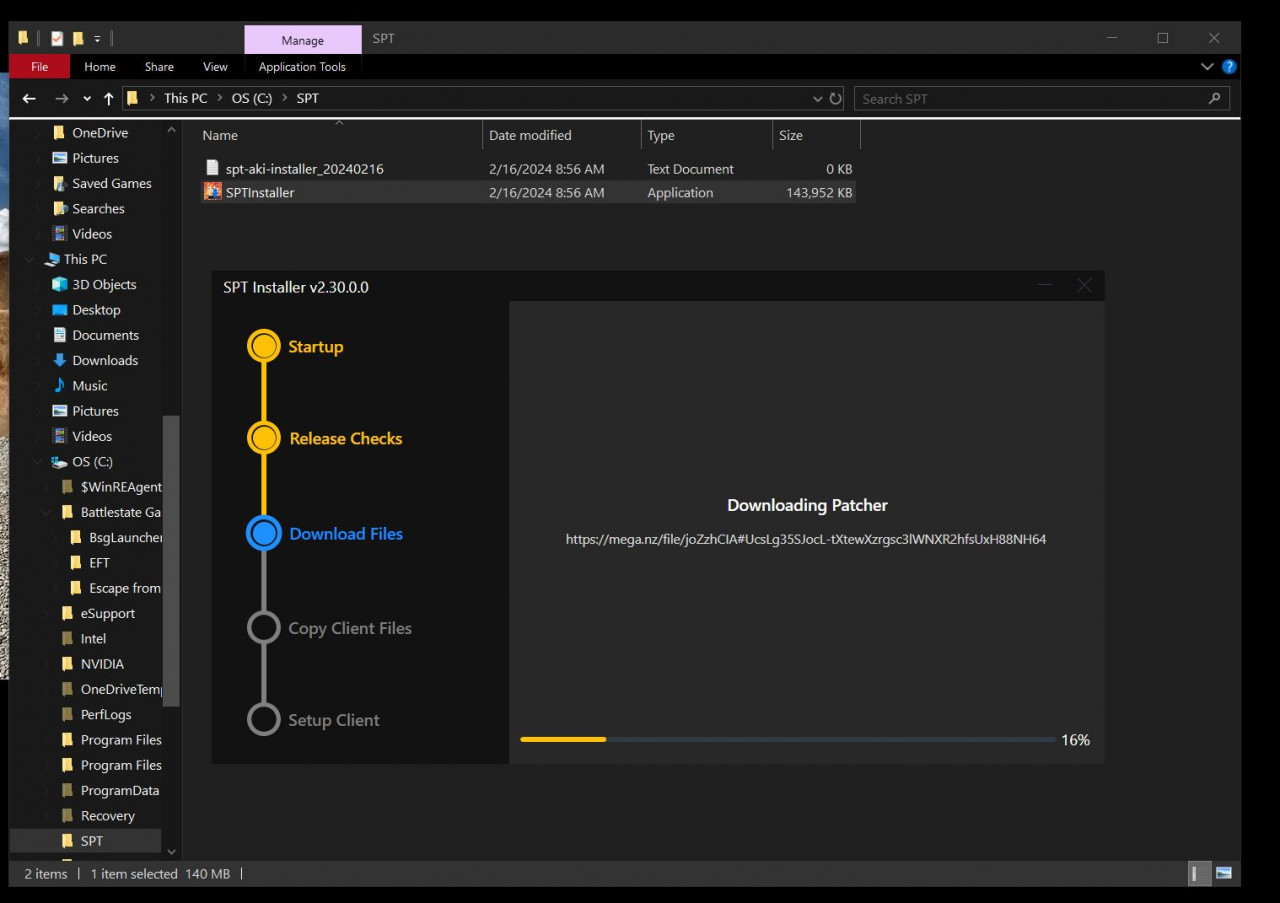
Task: Click the Startup step circle in installer
Action: click(264, 347)
